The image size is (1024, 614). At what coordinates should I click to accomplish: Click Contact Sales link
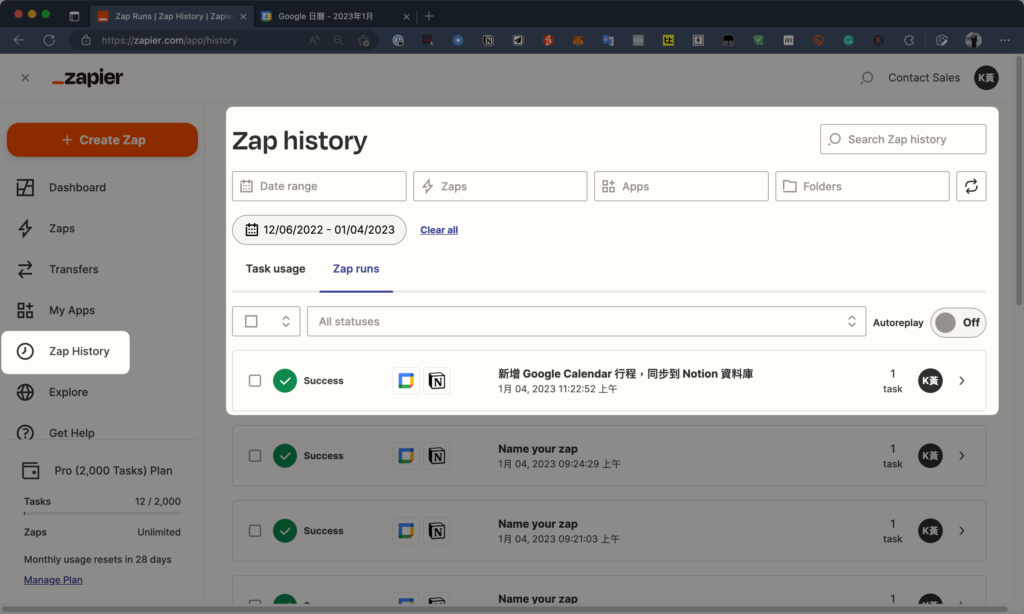tap(923, 78)
